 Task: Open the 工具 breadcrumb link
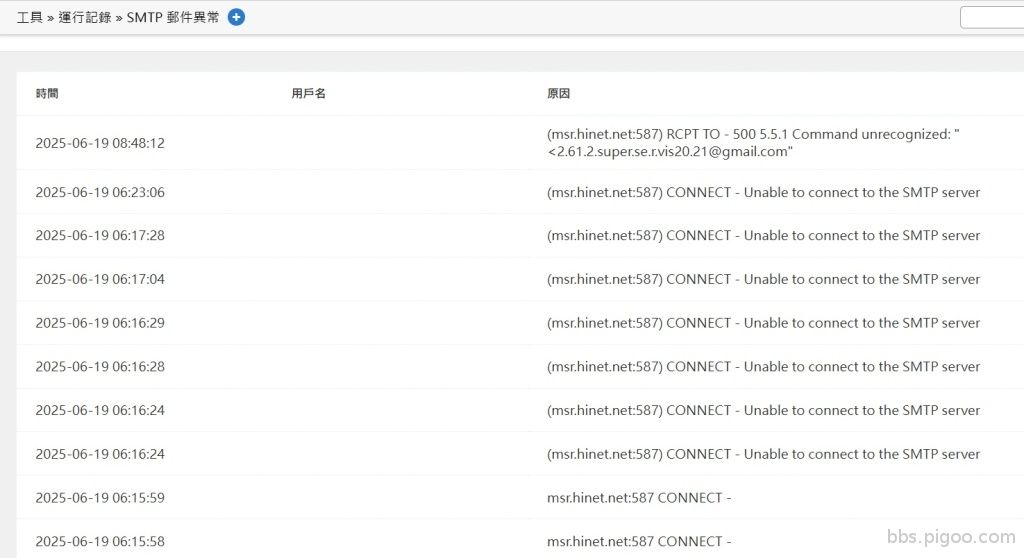tap(29, 18)
